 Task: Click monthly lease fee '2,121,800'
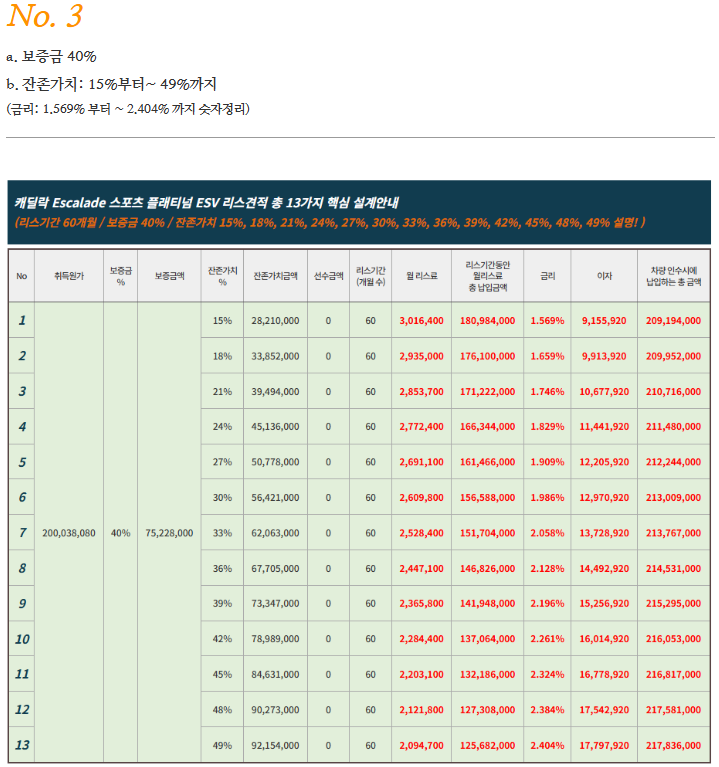(422, 710)
